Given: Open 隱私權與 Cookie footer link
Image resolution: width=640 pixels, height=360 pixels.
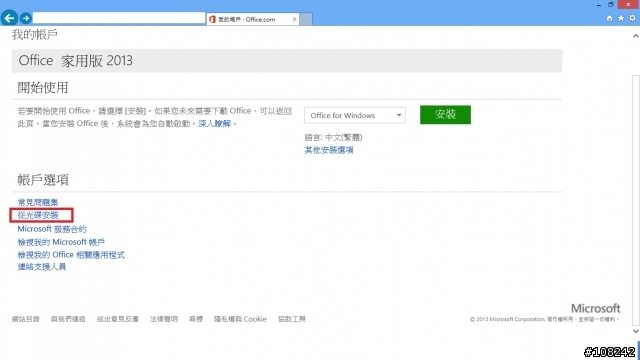Looking at the screenshot, I should click(x=240, y=319).
